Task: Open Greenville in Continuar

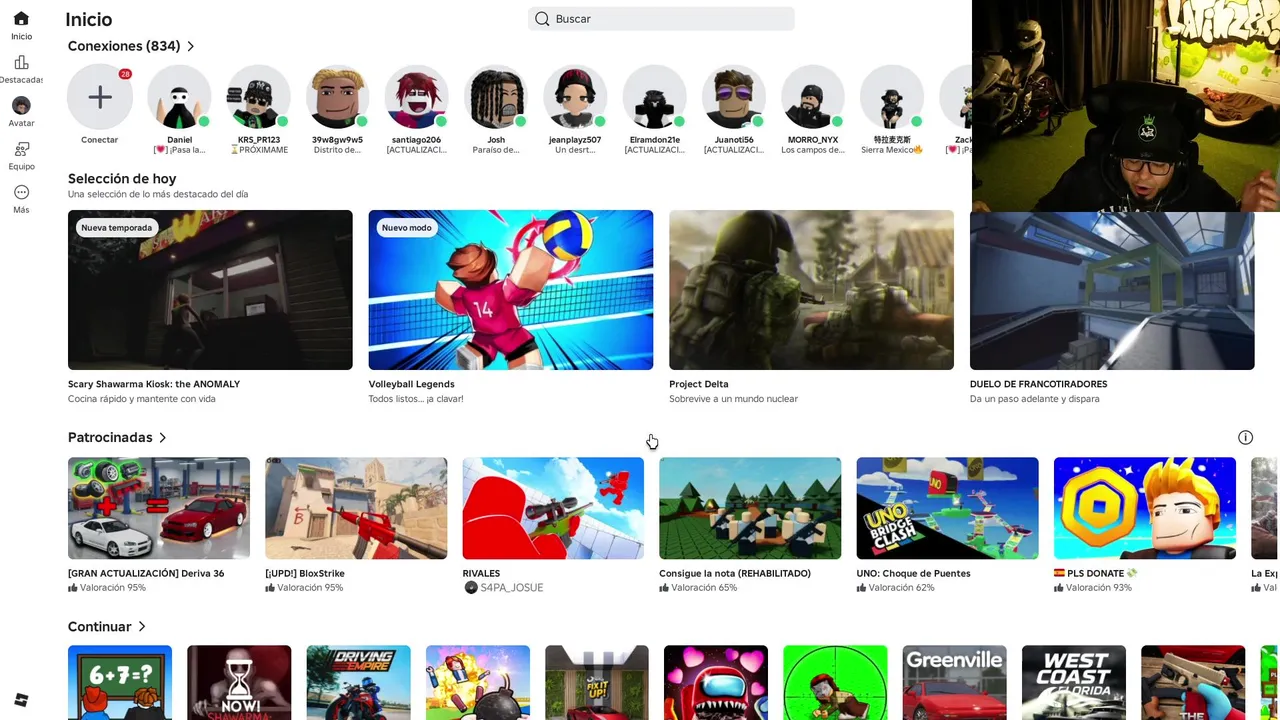Action: tap(955, 682)
